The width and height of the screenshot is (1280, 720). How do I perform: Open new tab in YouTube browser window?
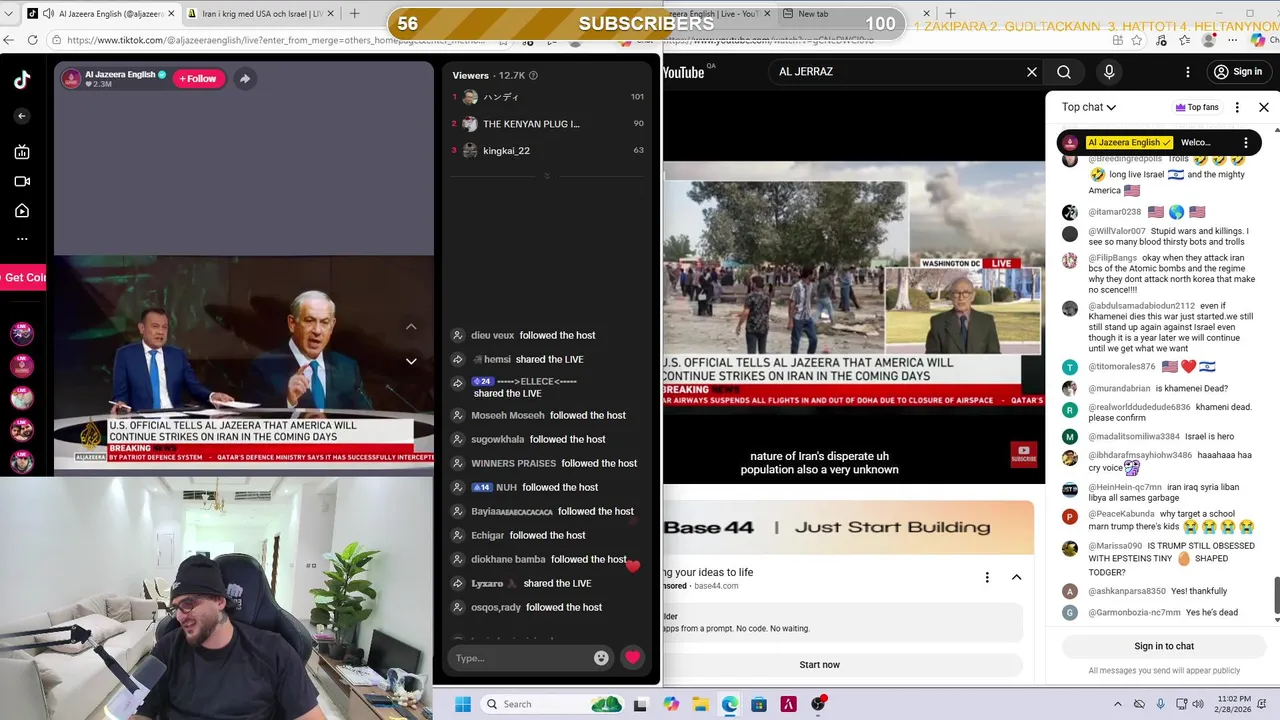(x=951, y=14)
